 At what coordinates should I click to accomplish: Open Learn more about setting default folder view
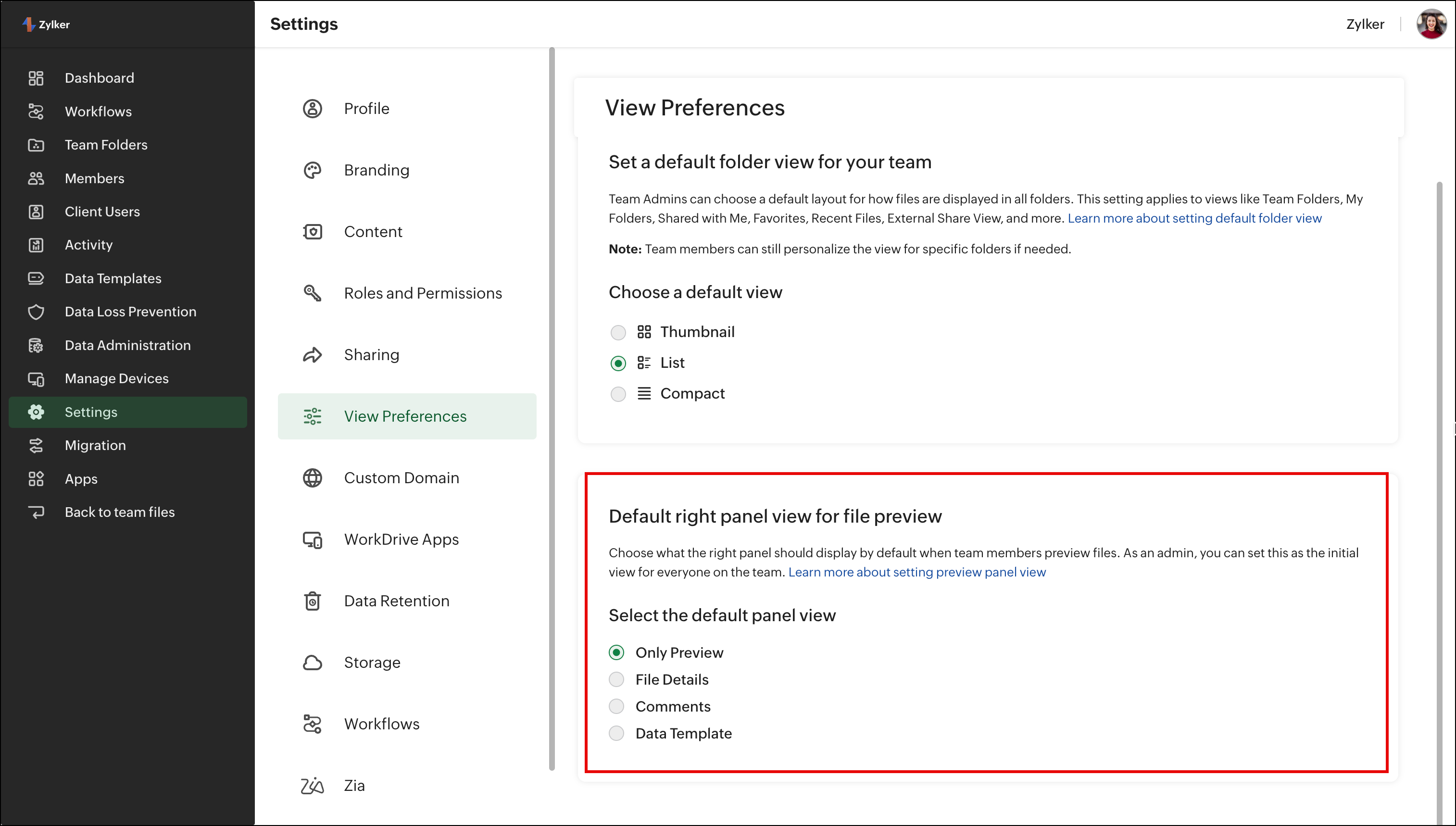pos(1194,218)
